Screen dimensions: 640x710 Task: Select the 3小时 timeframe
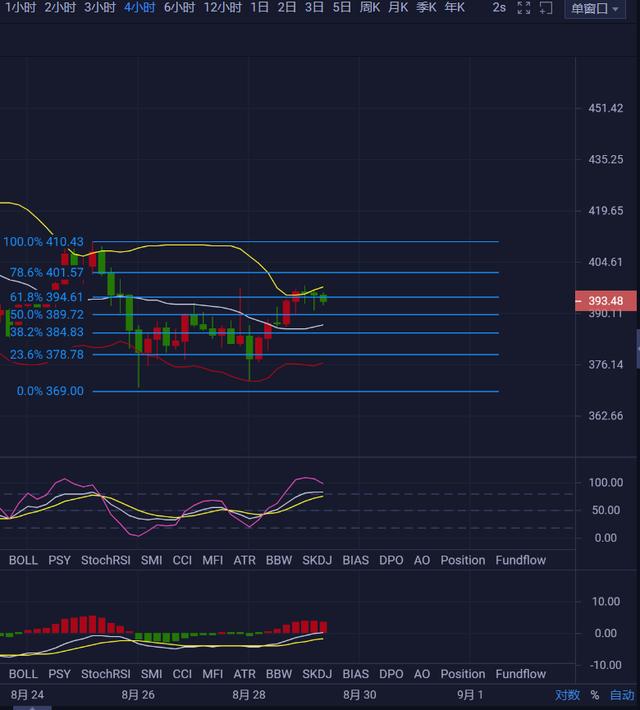point(100,8)
